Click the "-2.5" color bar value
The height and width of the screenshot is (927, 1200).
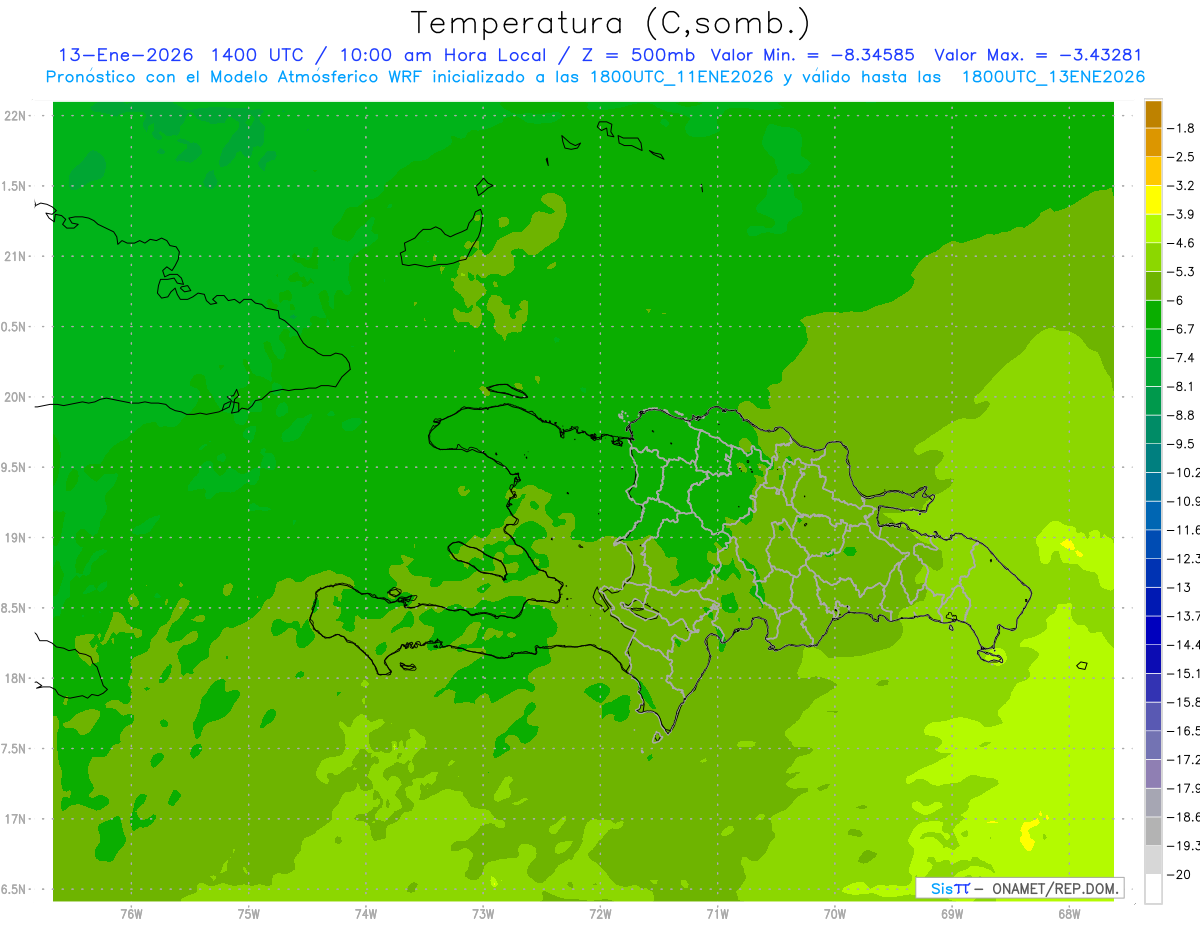(1181, 157)
